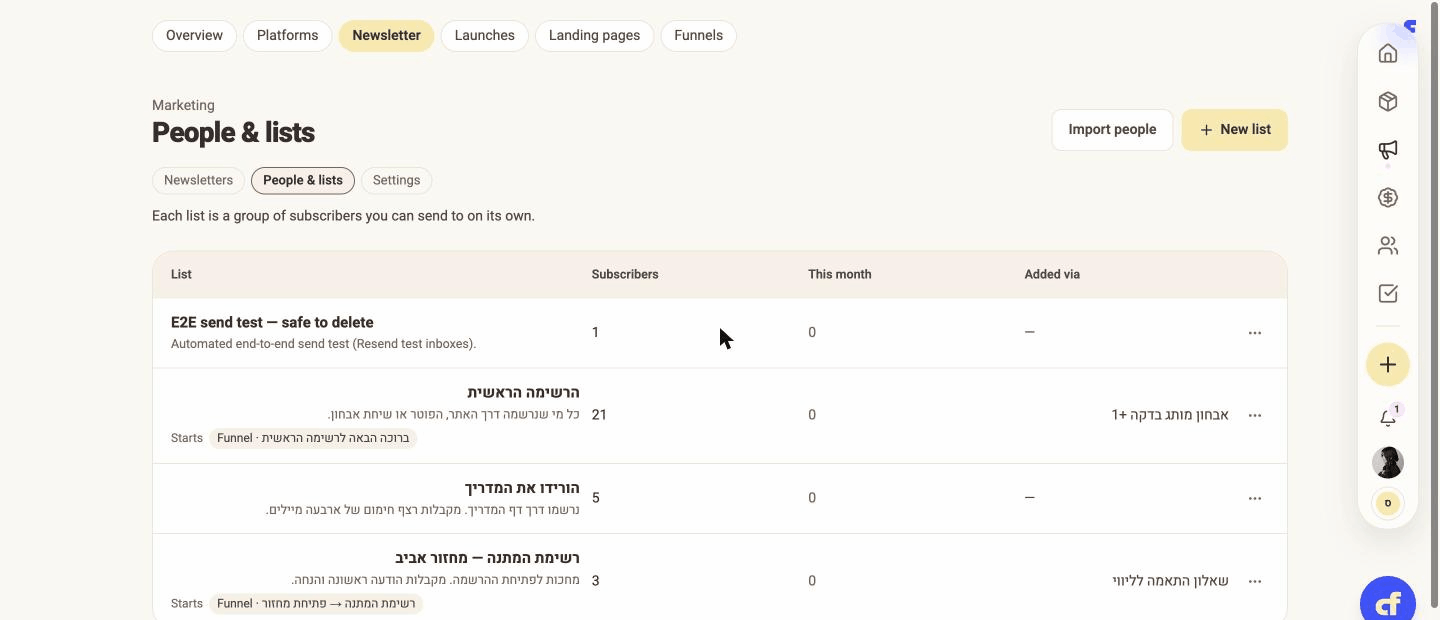The width and height of the screenshot is (1440, 620).
Task: Click the added-via value אבחון מותג בדקה +1
Action: (x=1170, y=415)
